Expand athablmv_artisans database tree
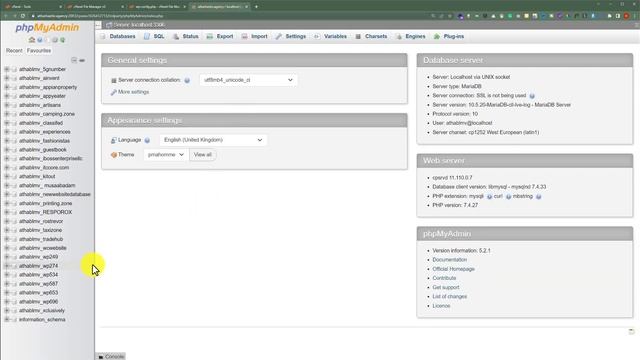This screenshot has width=640, height=360. 7,105
